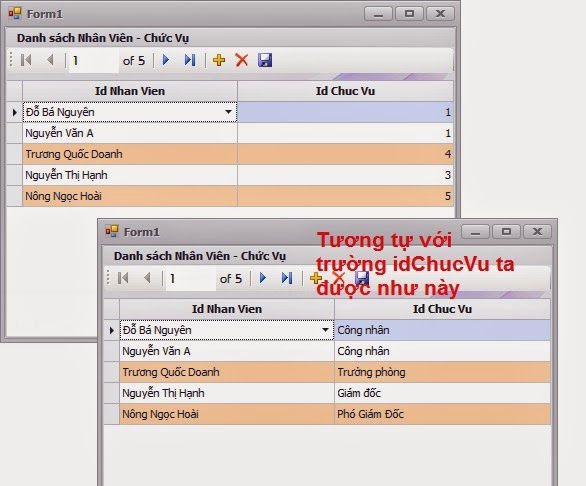586x486 pixels.
Task: Select Phó Giám Đốc cell in front Form1
Action: tap(442, 414)
